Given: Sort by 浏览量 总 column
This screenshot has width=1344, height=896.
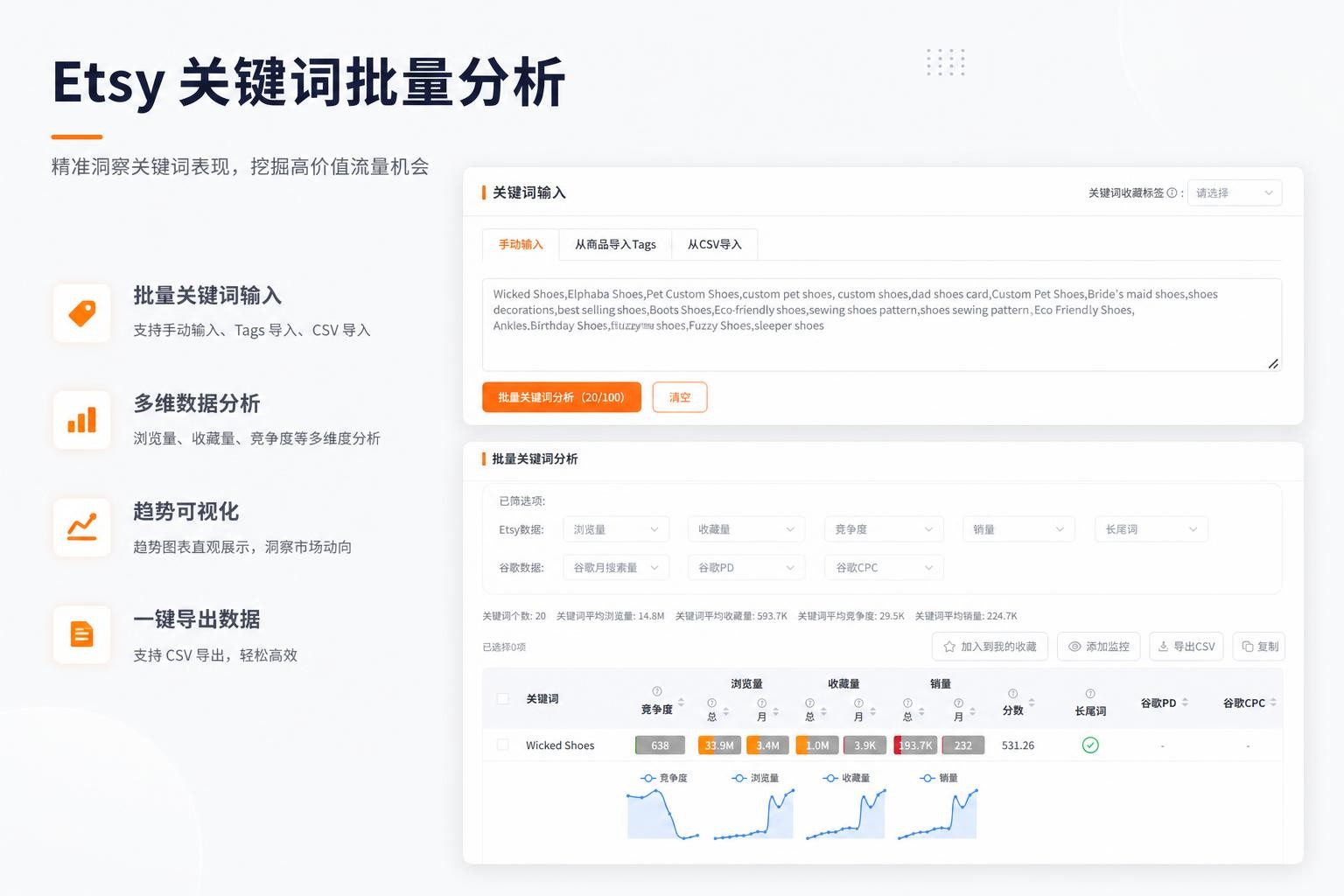Looking at the screenshot, I should click(x=725, y=711).
